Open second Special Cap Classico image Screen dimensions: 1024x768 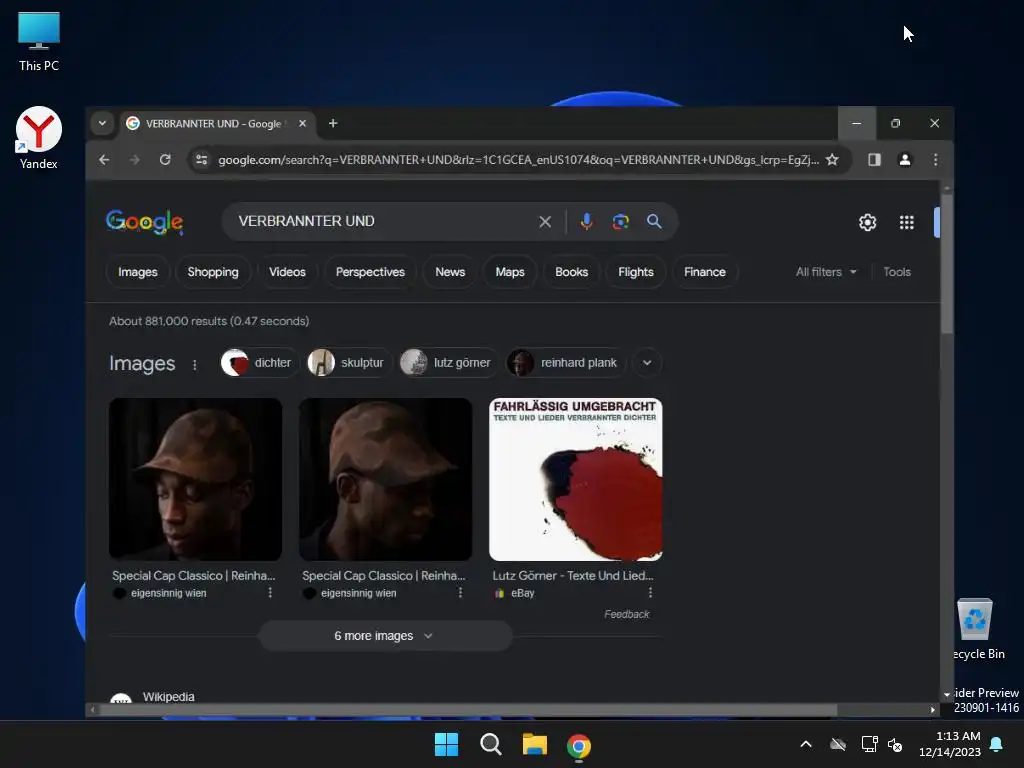click(385, 479)
